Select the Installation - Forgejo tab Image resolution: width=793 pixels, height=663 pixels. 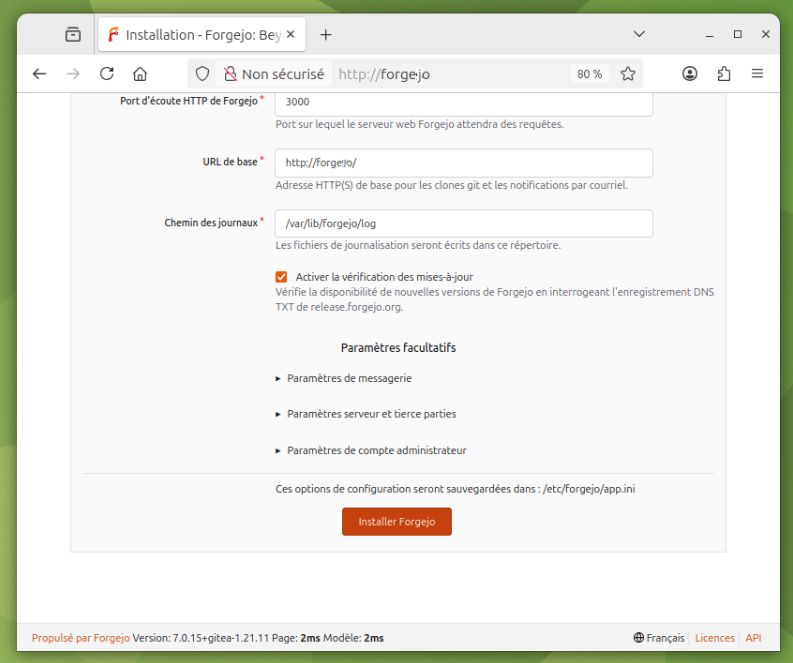[x=202, y=34]
